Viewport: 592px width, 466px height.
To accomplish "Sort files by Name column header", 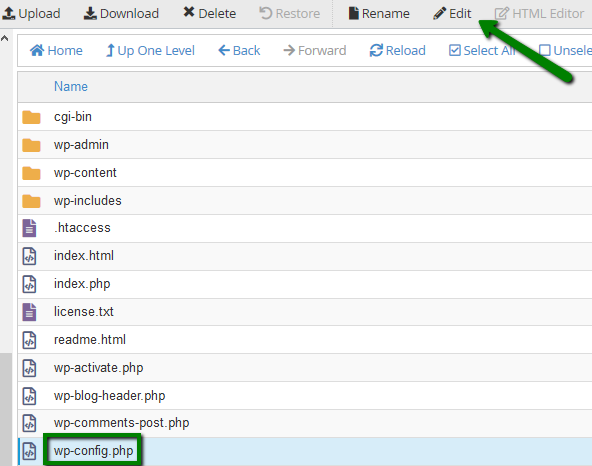I will coord(71,86).
